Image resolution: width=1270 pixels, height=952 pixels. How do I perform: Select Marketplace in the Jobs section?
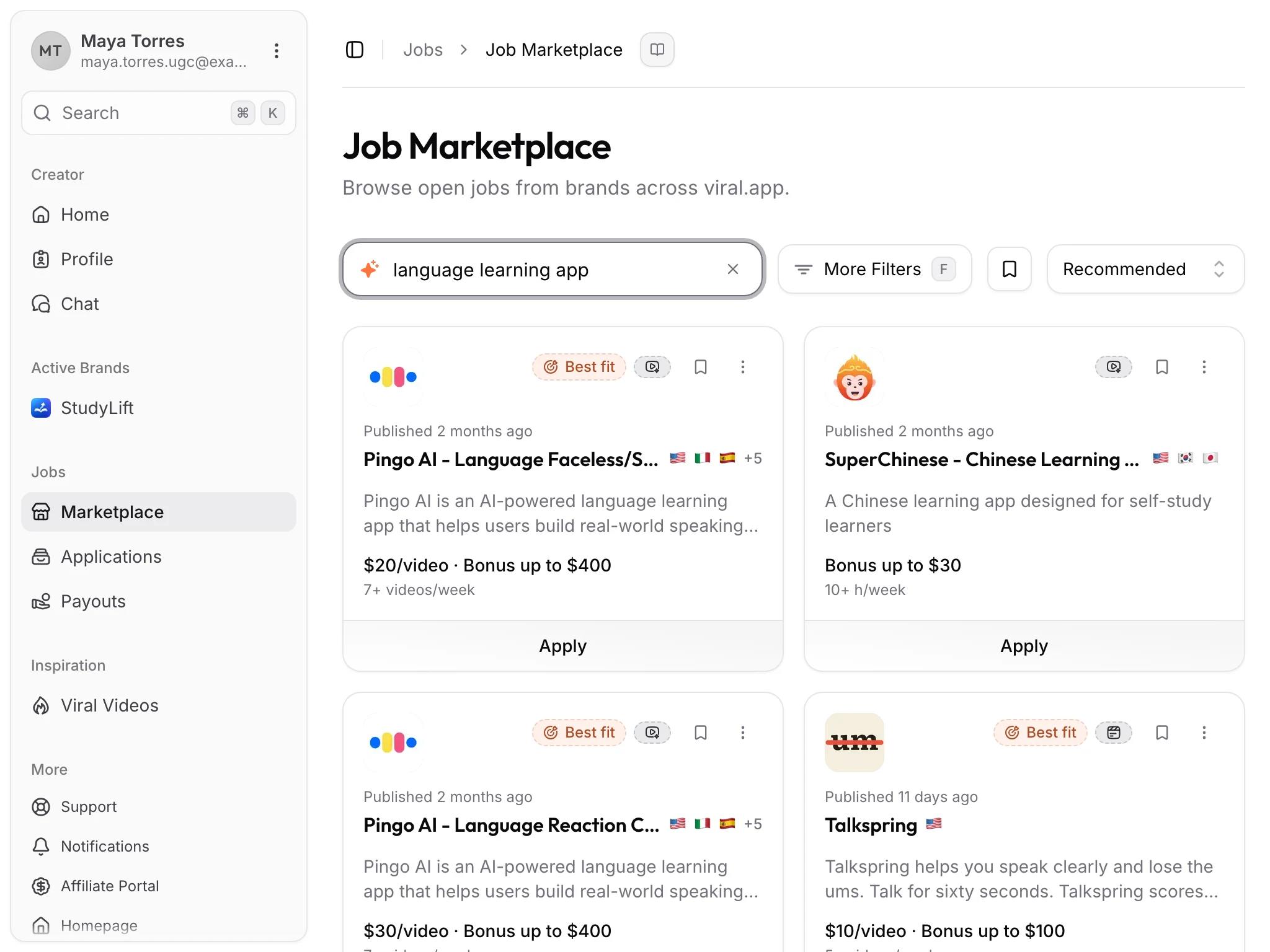(x=159, y=512)
